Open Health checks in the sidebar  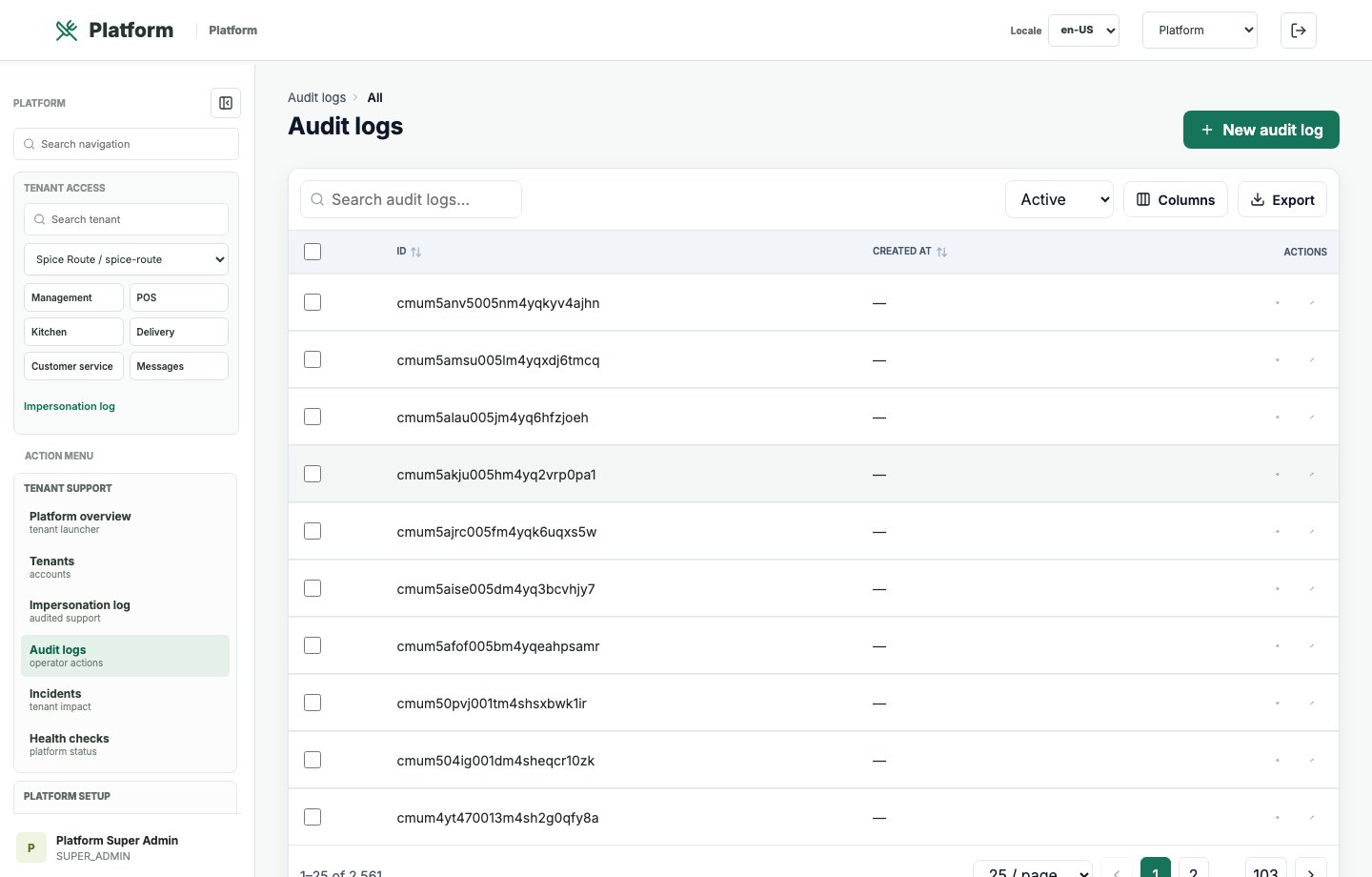[x=125, y=744]
